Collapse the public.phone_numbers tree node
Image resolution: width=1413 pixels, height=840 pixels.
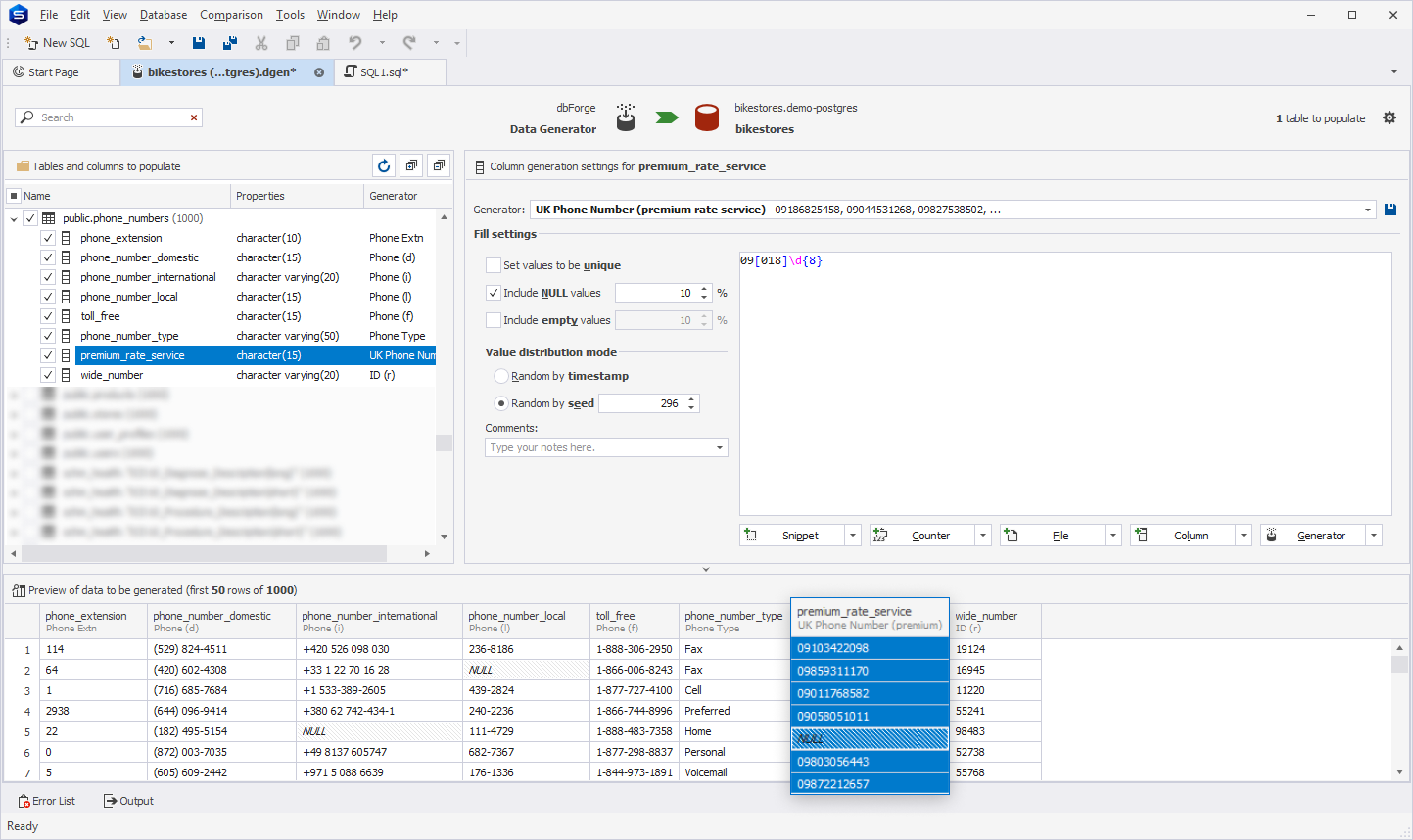click(14, 219)
